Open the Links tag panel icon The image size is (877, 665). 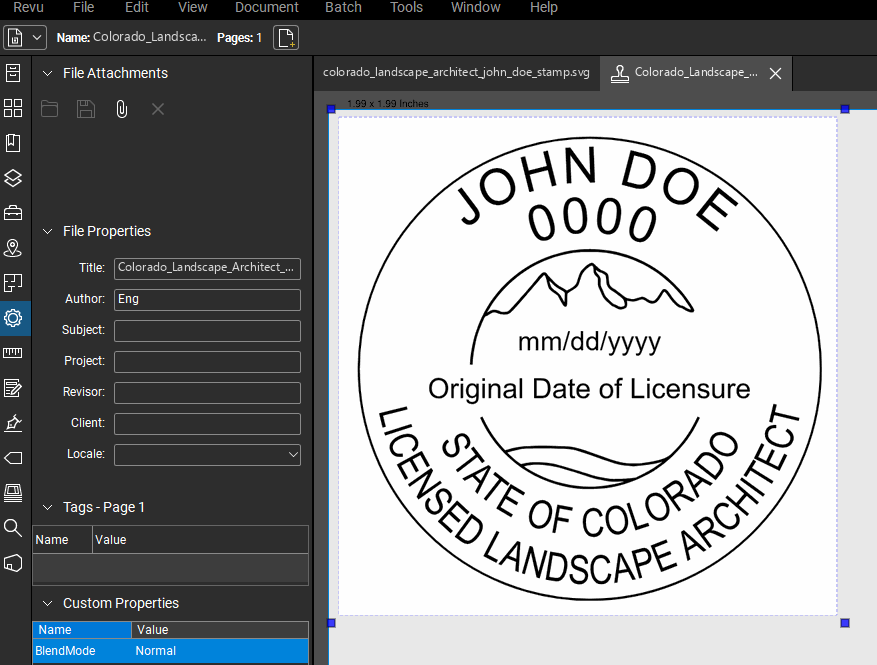pos(13,458)
